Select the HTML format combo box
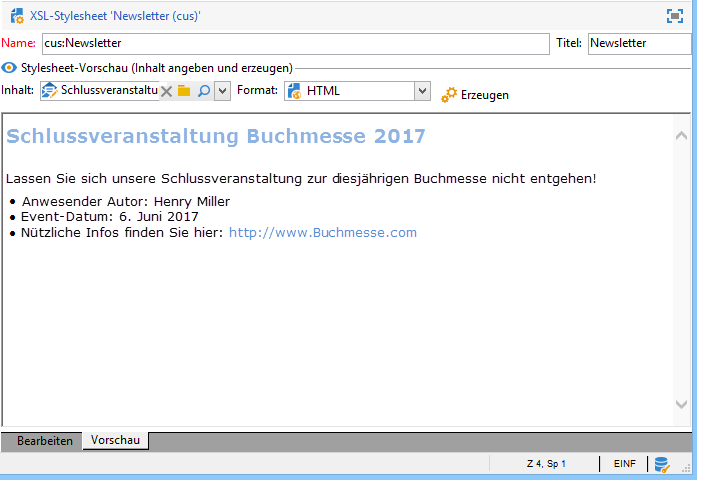Image resolution: width=717 pixels, height=494 pixels. click(x=357, y=91)
